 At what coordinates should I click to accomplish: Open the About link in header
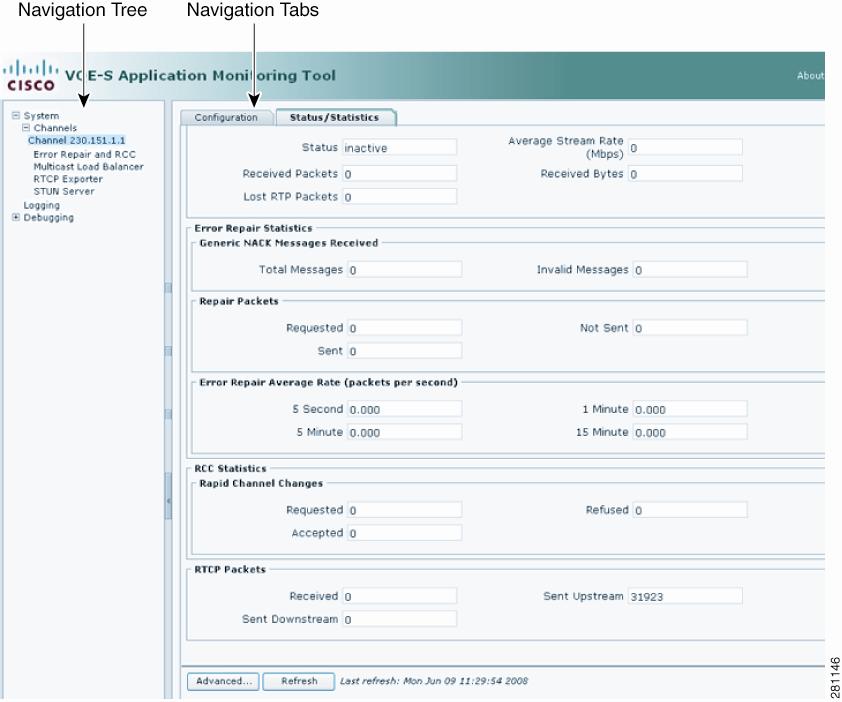(810, 76)
